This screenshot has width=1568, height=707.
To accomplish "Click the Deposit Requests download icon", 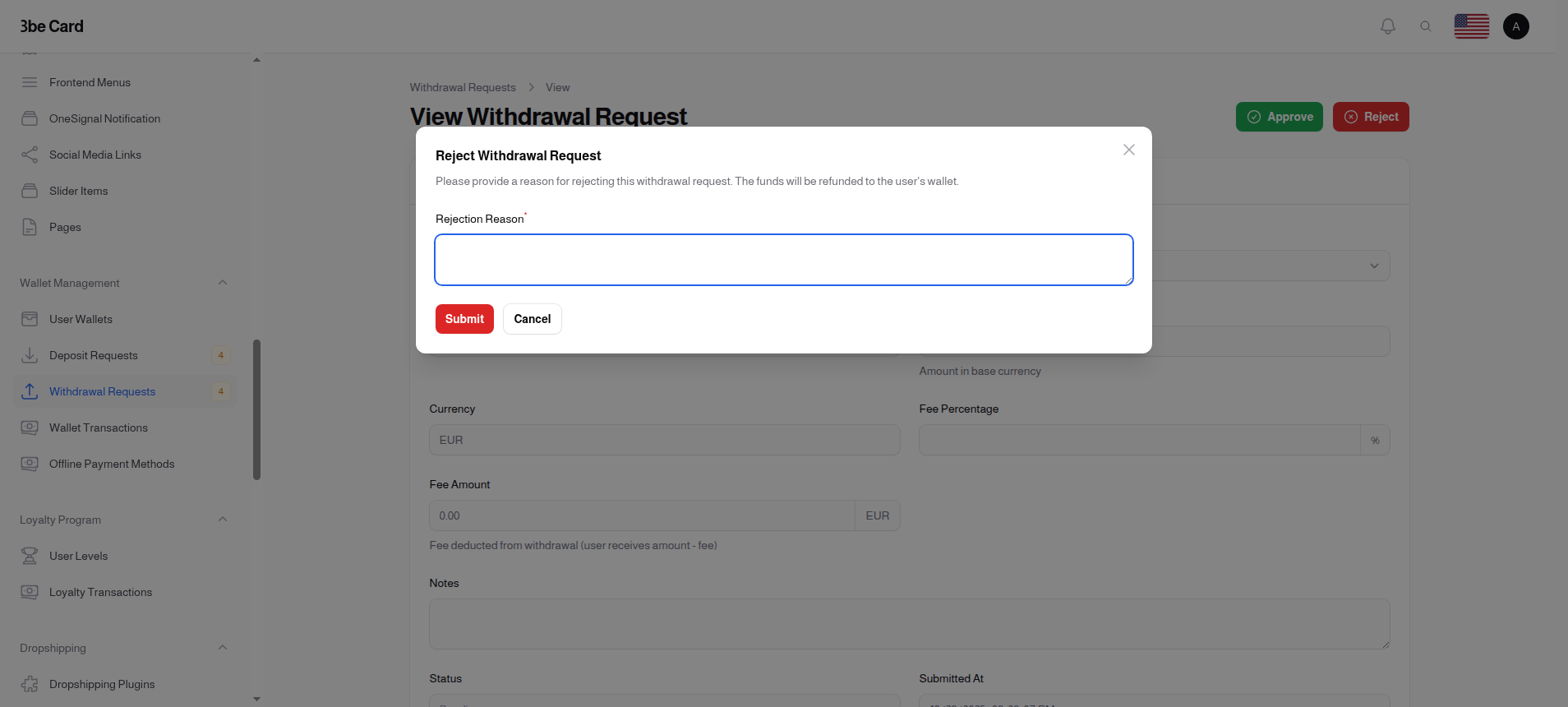I will [30, 355].
